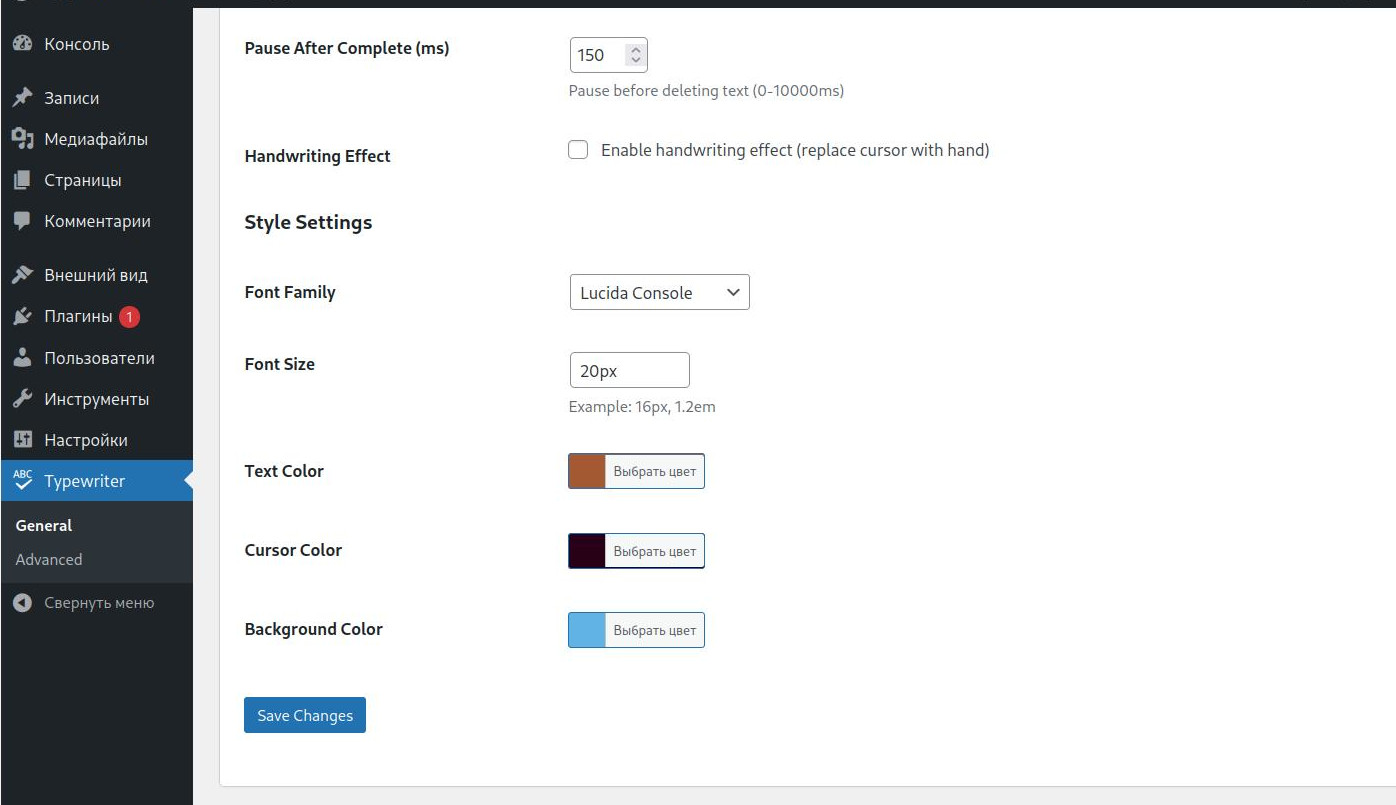Collapse the menu via Свернуть меню
The height and width of the screenshot is (805, 1396).
point(96,603)
